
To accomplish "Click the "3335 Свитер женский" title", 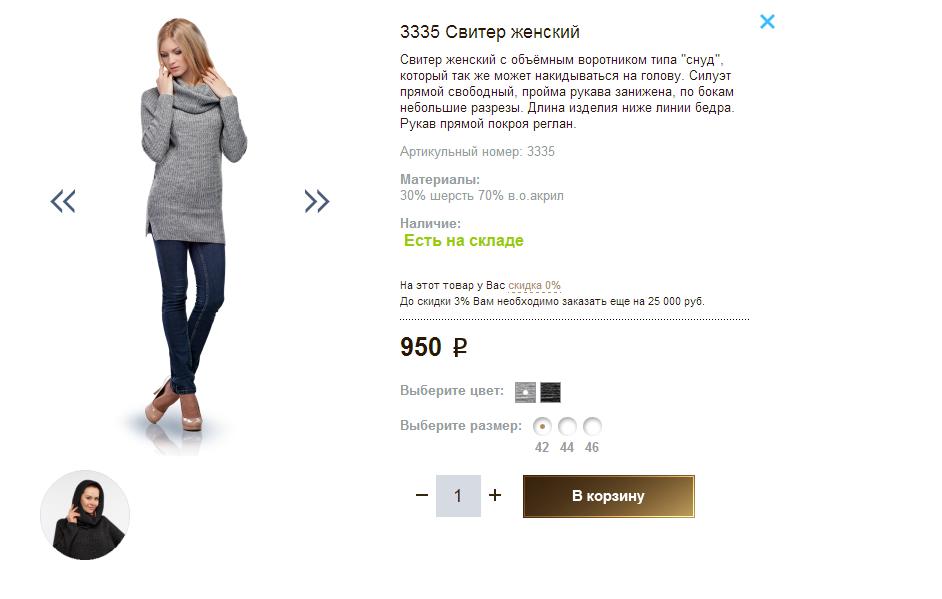I will (489, 32).
